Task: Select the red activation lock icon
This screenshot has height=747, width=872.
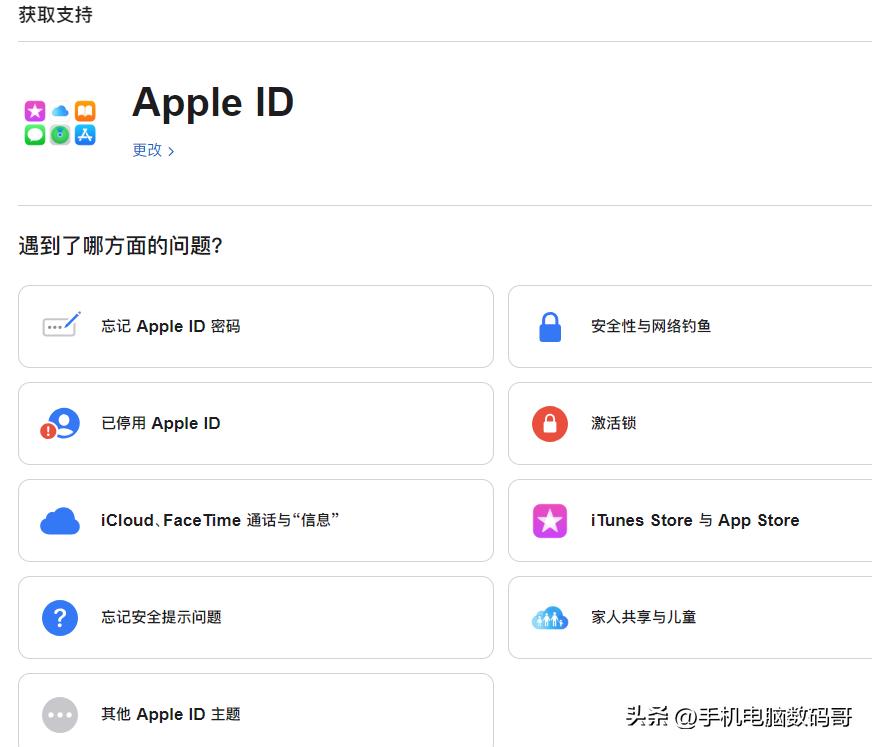Action: (550, 422)
